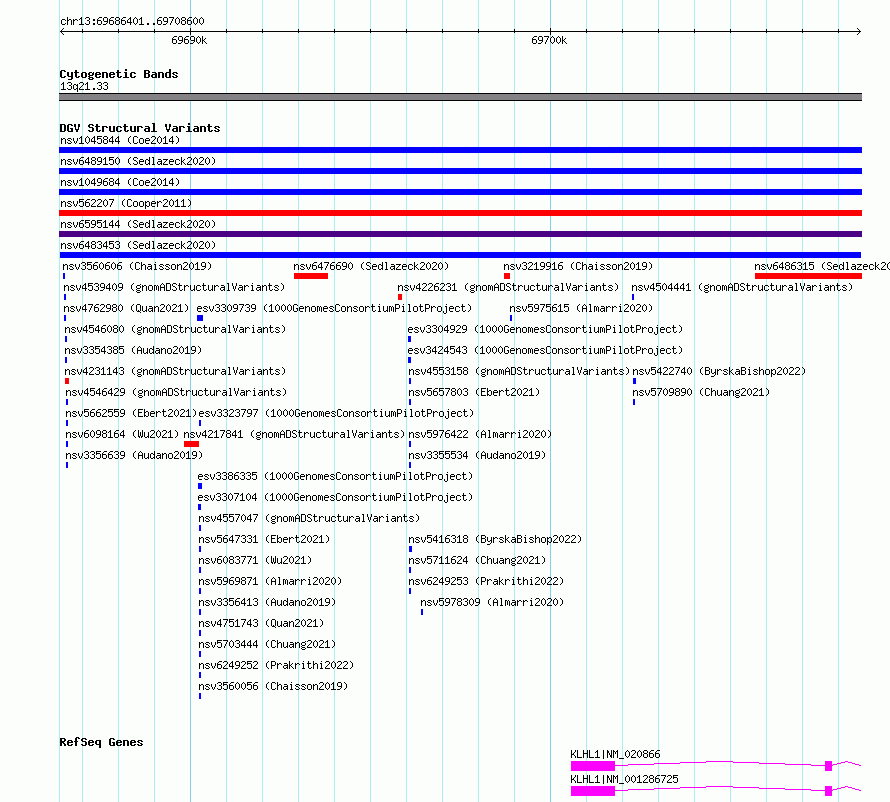Click nsv4217841 gnomAD variant label
This screenshot has height=802, width=890.
[x=294, y=434]
